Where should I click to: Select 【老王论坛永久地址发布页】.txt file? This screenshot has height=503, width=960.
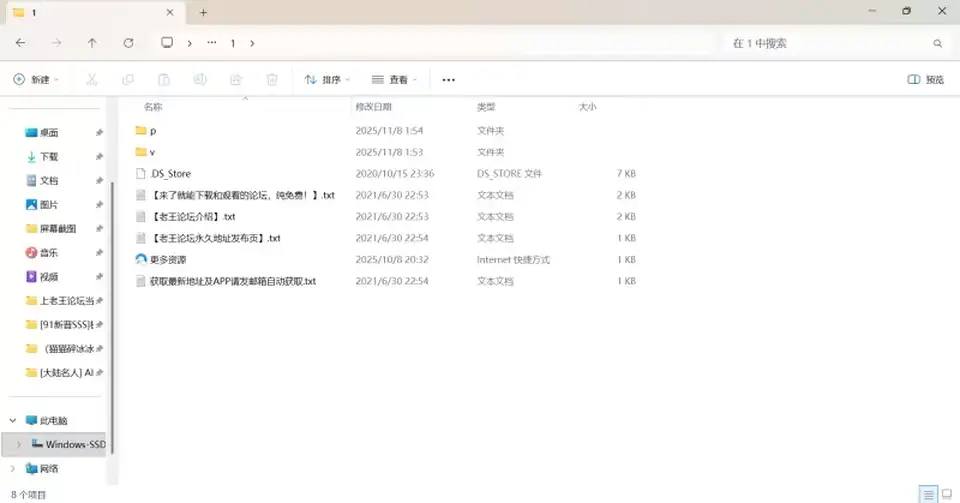[216, 238]
